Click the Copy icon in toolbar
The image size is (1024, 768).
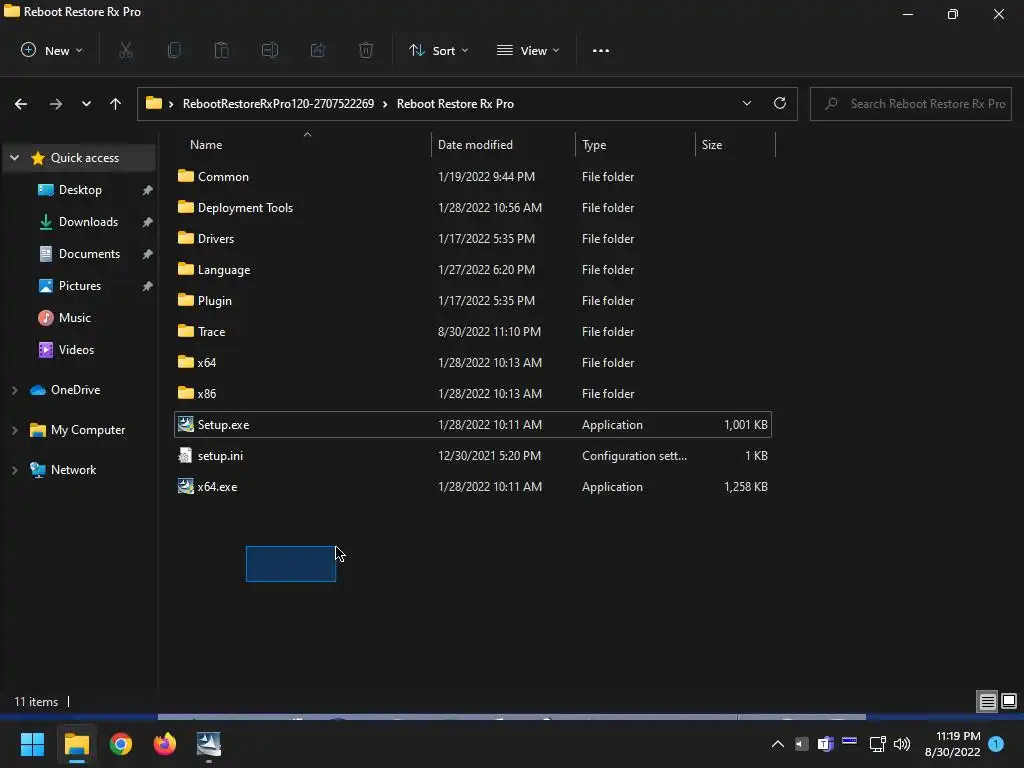coord(174,50)
